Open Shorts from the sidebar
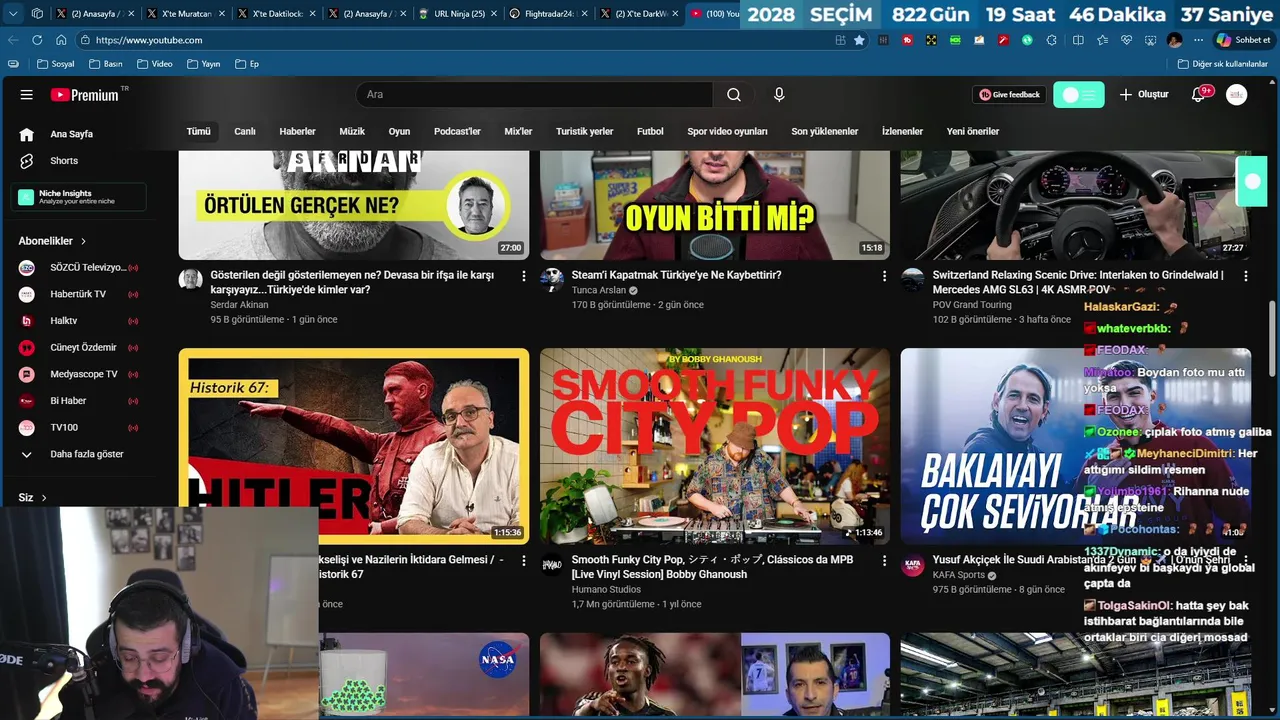 tap(64, 161)
